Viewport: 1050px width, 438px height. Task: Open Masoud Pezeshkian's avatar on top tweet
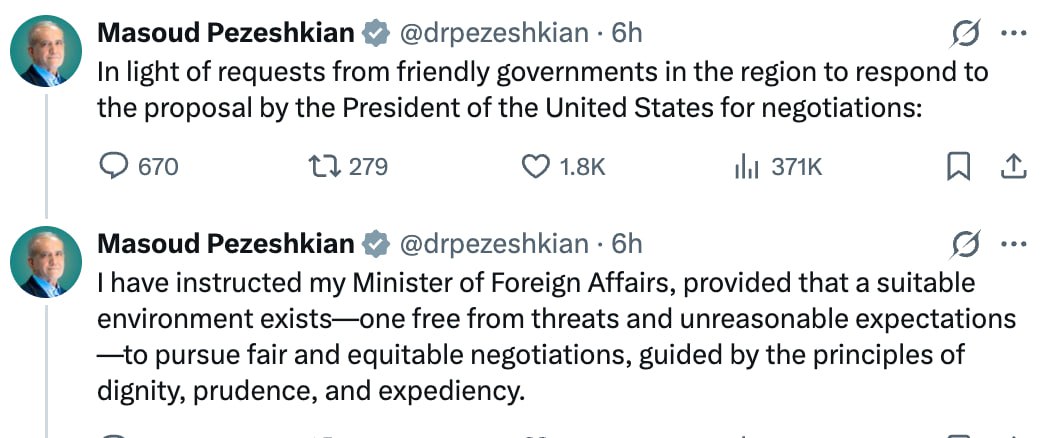[x=47, y=51]
